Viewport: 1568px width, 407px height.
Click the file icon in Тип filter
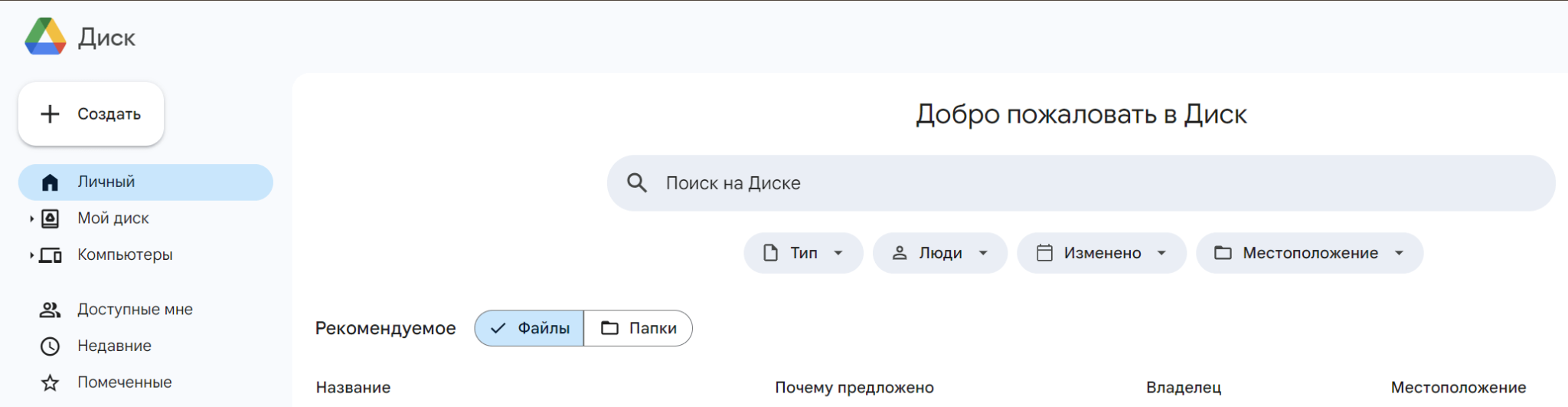pyautogui.click(x=771, y=253)
